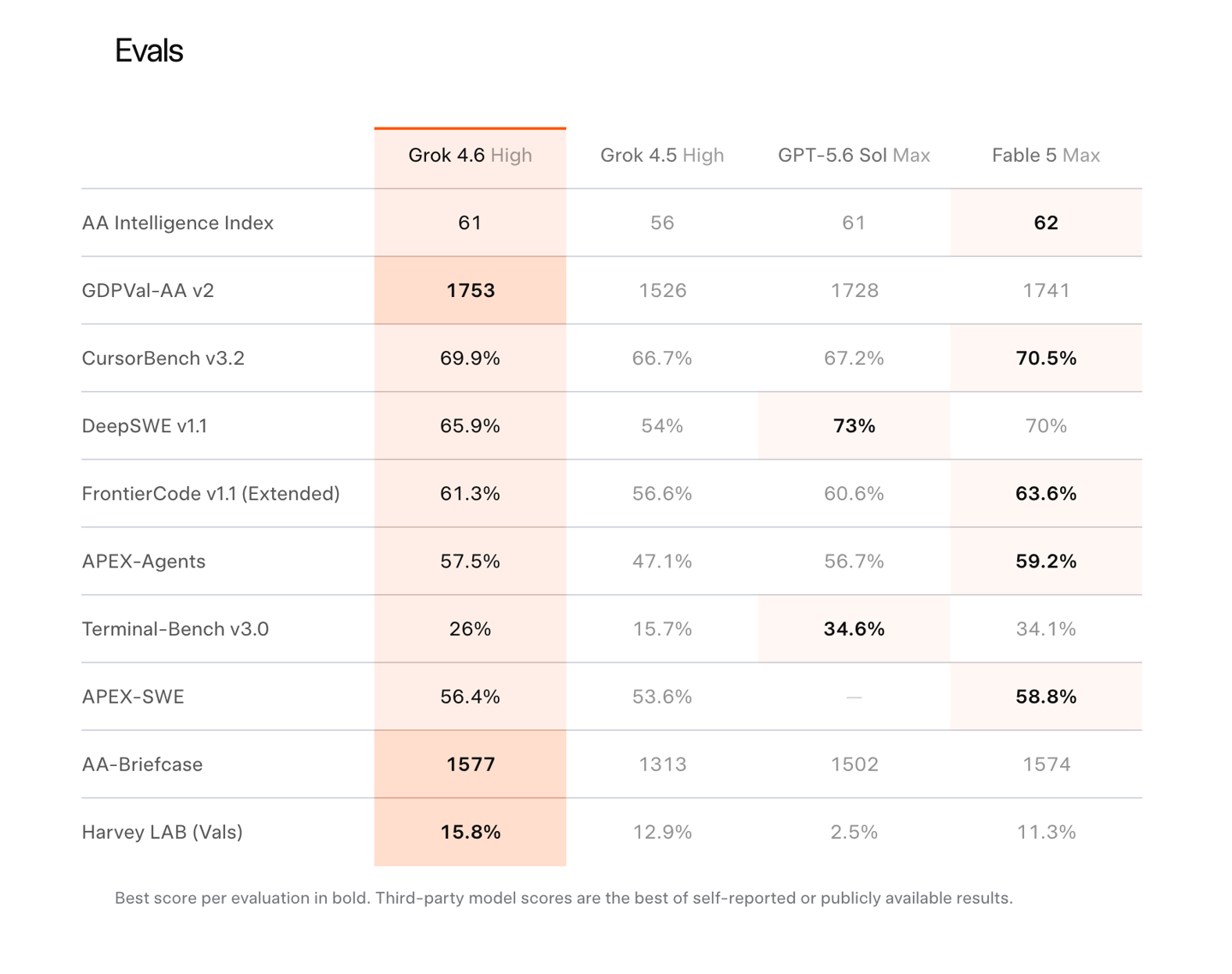
Task: Click the Harvey LAB (Vals) row label
Action: pos(162,831)
